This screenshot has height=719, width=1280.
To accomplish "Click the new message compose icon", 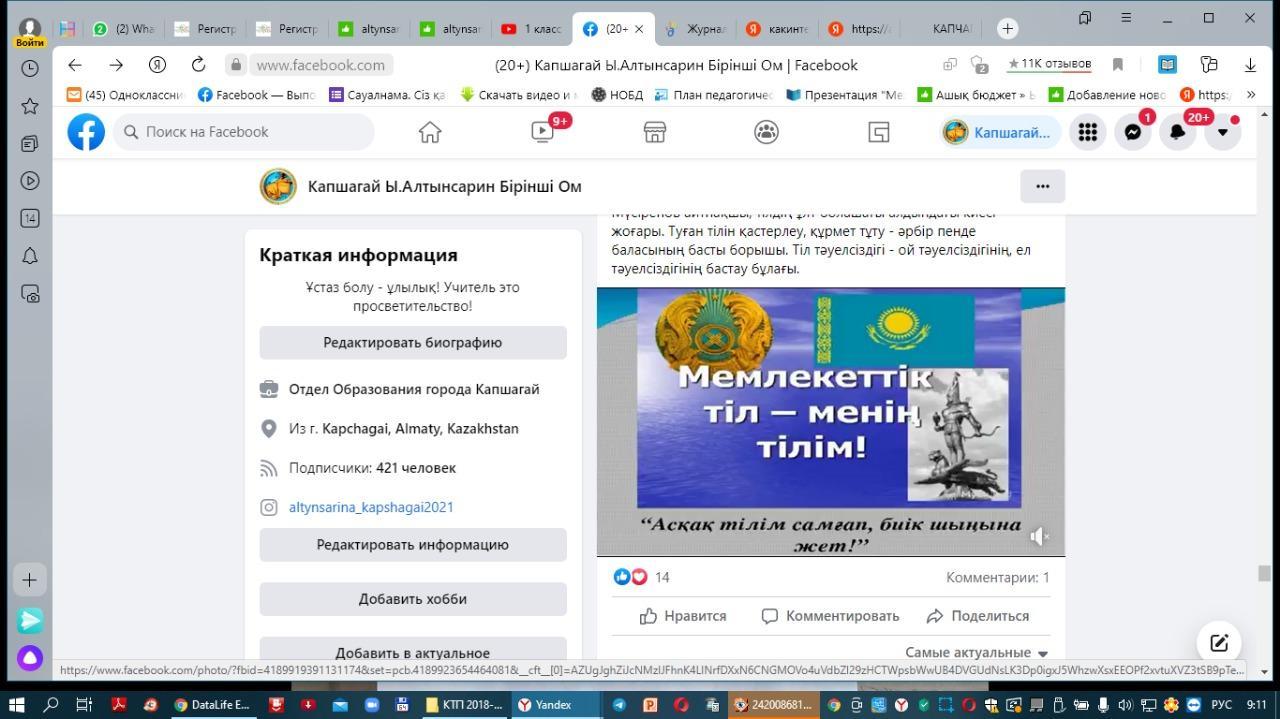I will pyautogui.click(x=1219, y=643).
